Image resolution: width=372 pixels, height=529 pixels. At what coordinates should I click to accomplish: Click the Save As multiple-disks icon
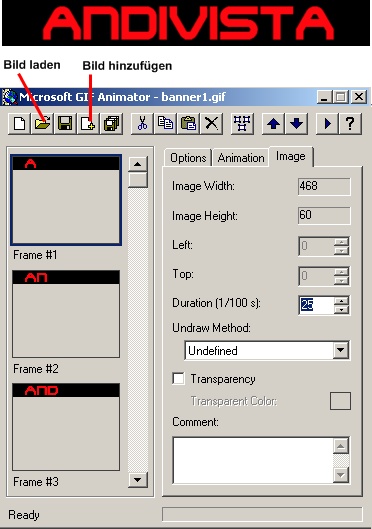click(111, 123)
